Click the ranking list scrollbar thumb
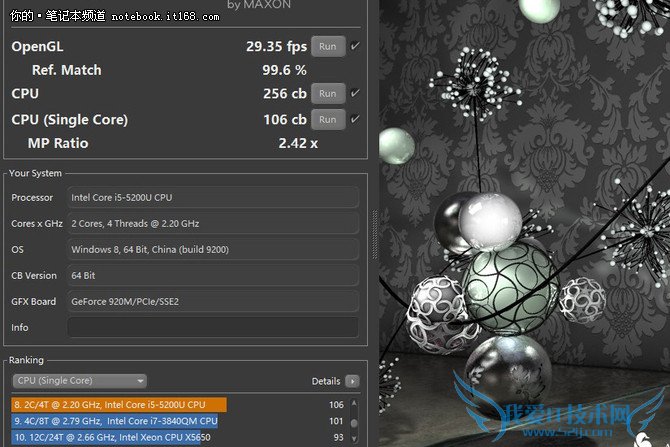Viewport: 670px width, 447px height. (x=354, y=423)
